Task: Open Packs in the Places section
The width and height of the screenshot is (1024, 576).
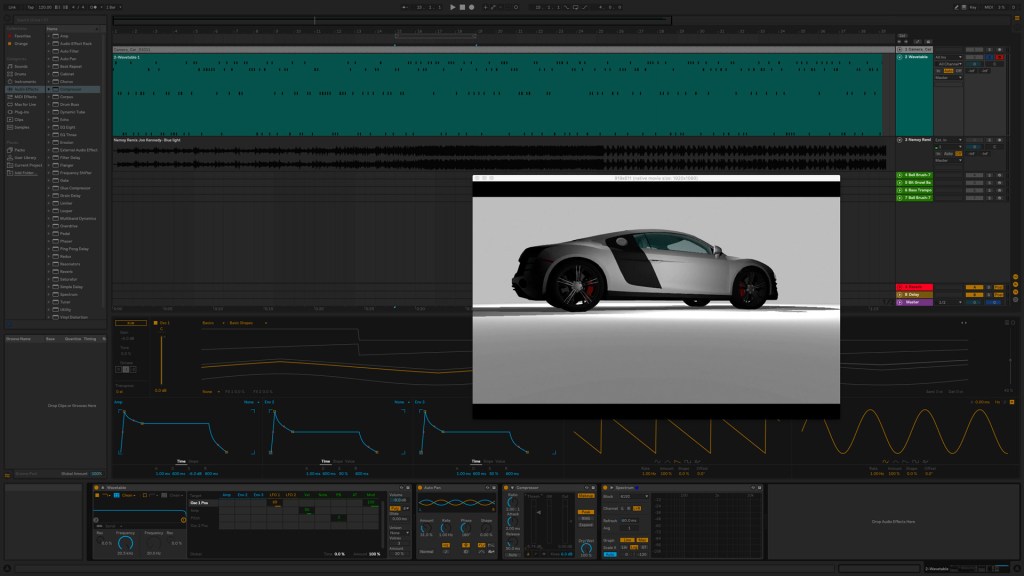Action: click(20, 149)
